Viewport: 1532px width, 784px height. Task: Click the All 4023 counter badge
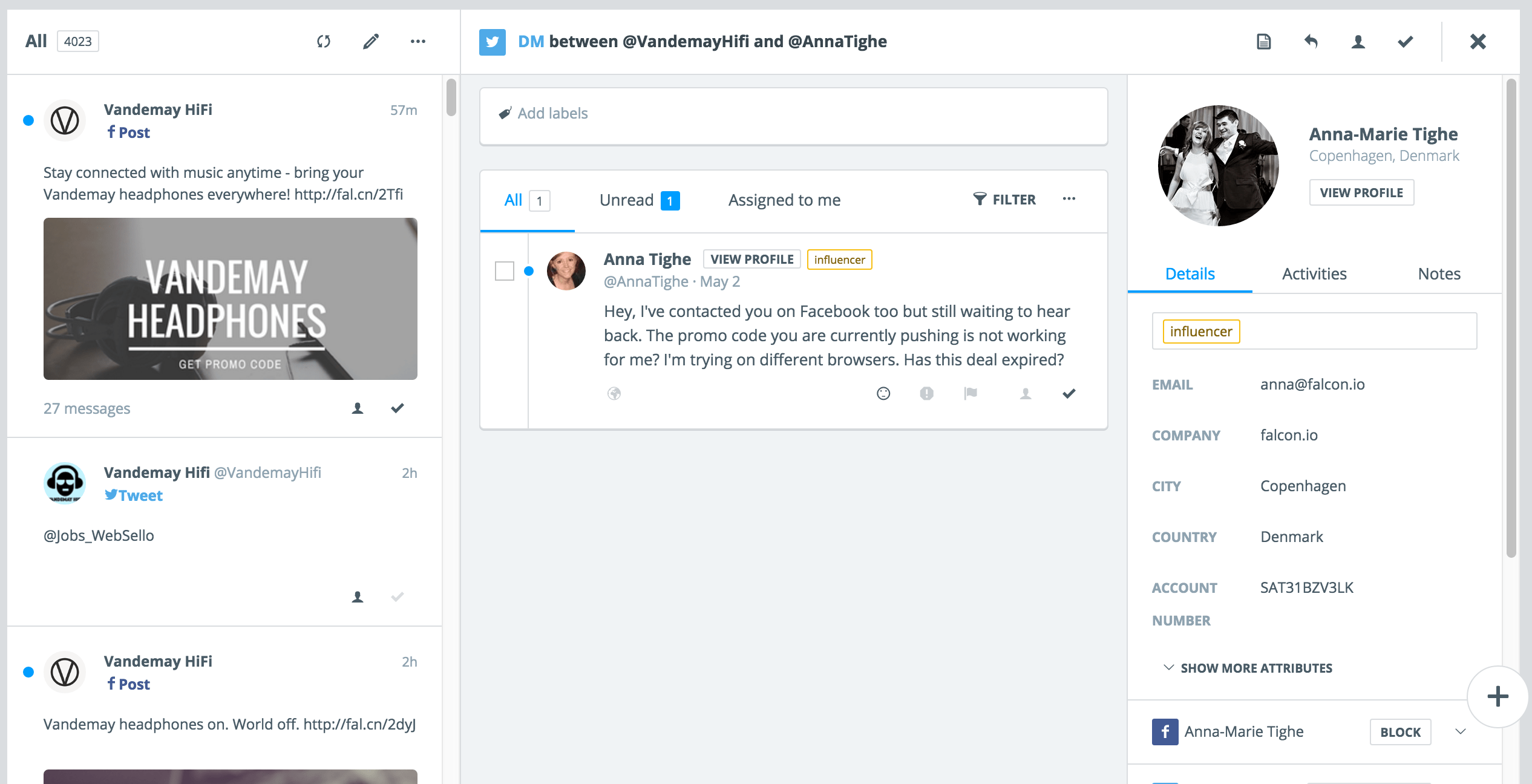point(78,42)
